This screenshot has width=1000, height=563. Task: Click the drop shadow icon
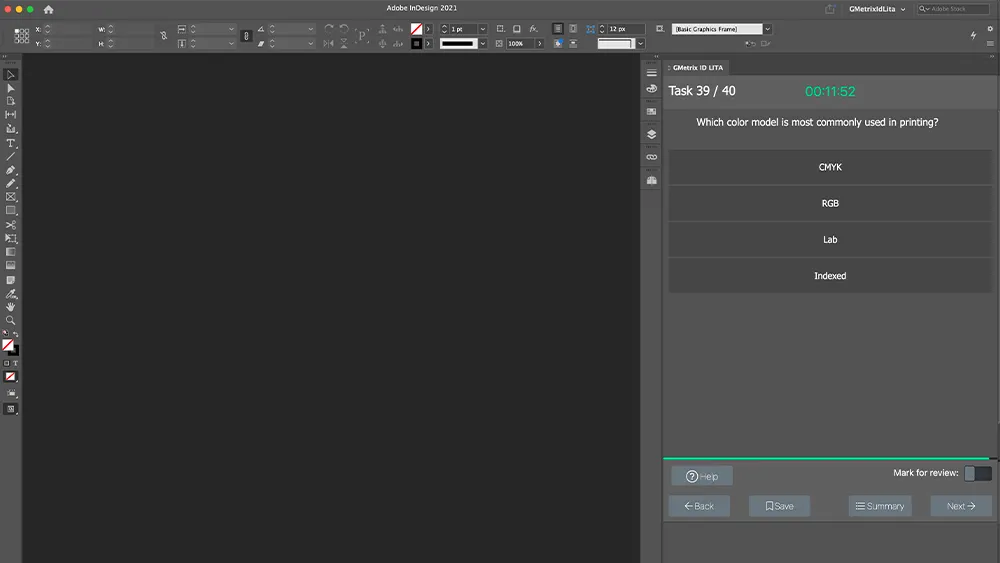coord(517,29)
